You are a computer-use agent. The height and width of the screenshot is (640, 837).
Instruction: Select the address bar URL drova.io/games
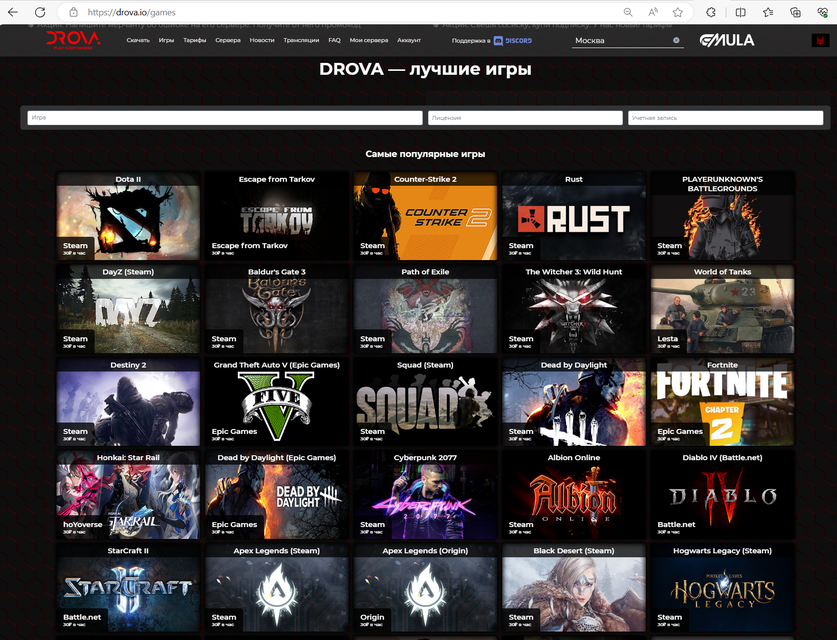(x=131, y=12)
